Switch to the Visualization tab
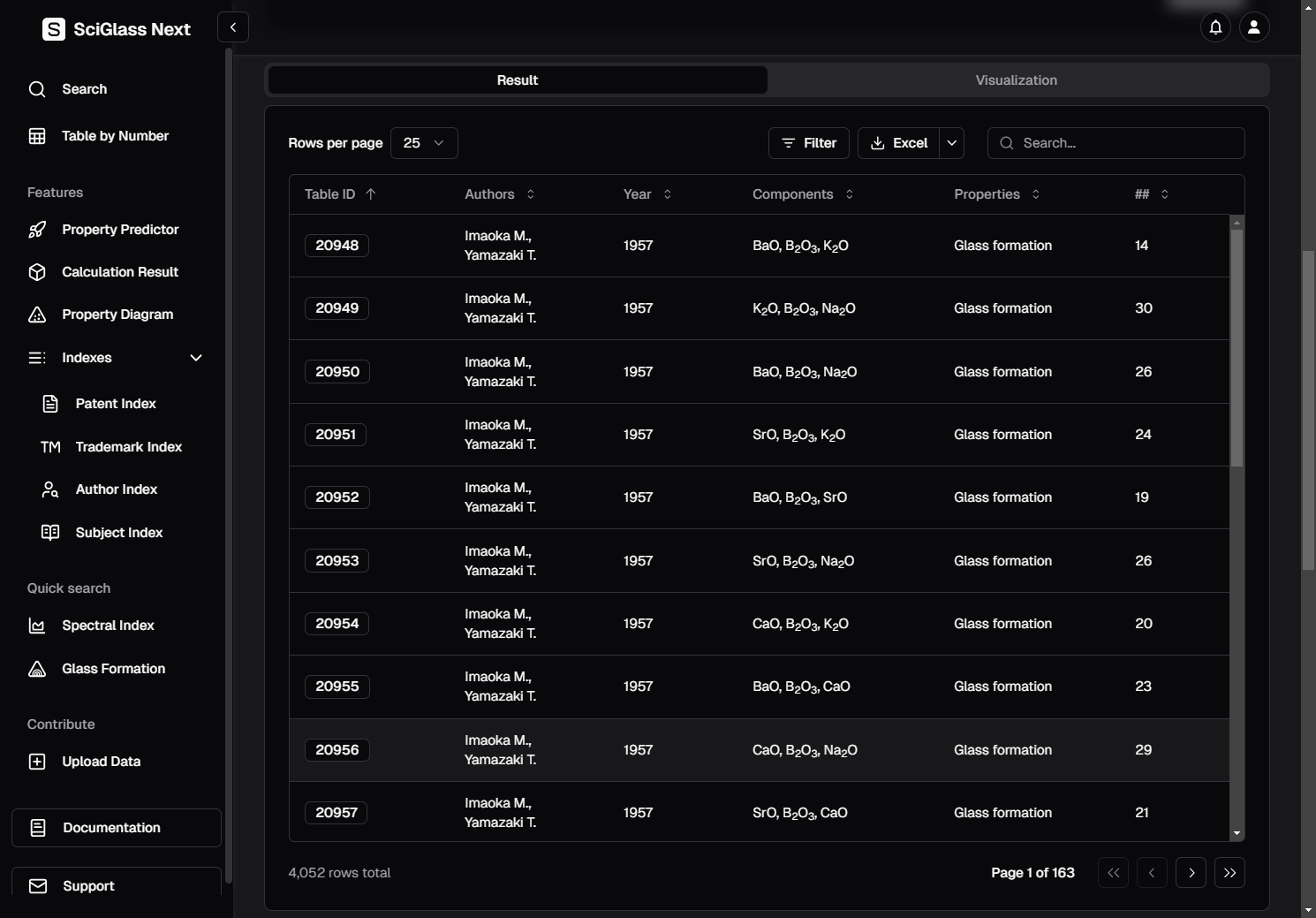The image size is (1316, 918). pyautogui.click(x=1016, y=80)
